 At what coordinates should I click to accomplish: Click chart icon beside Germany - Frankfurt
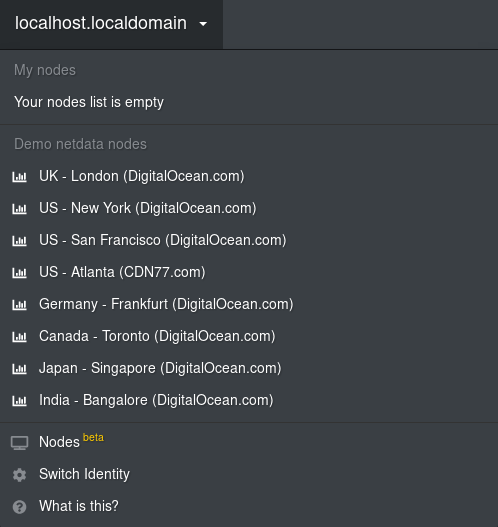point(19,305)
